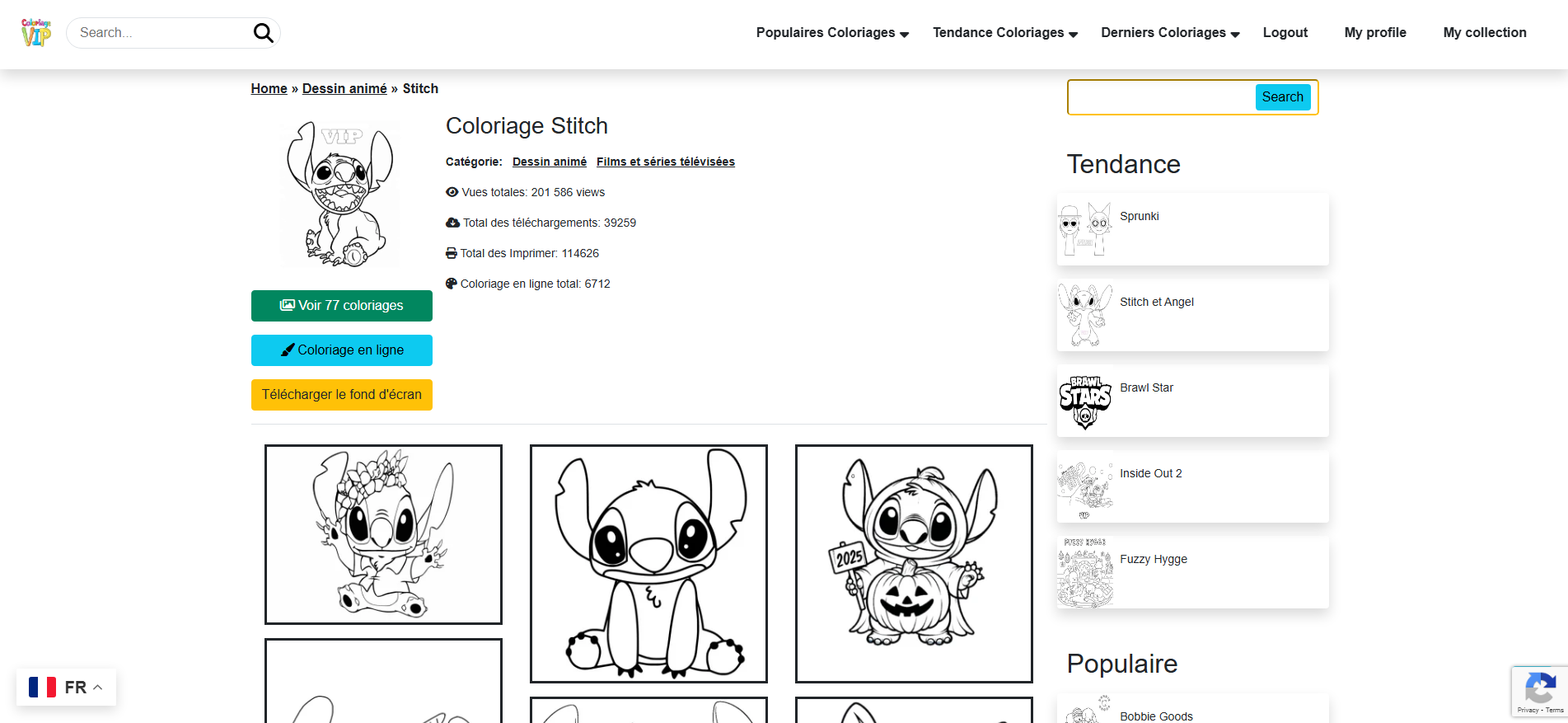
Task: Click Télécharger le fond d'écran button
Action: [342, 395]
